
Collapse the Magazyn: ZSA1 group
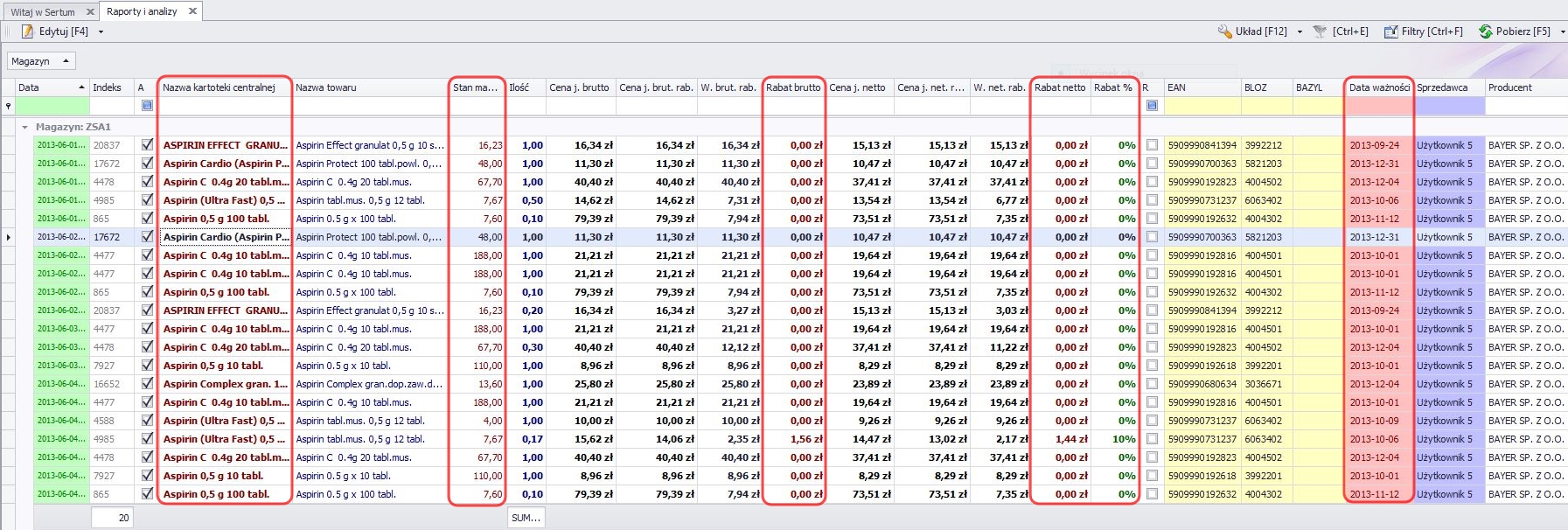pos(24,127)
